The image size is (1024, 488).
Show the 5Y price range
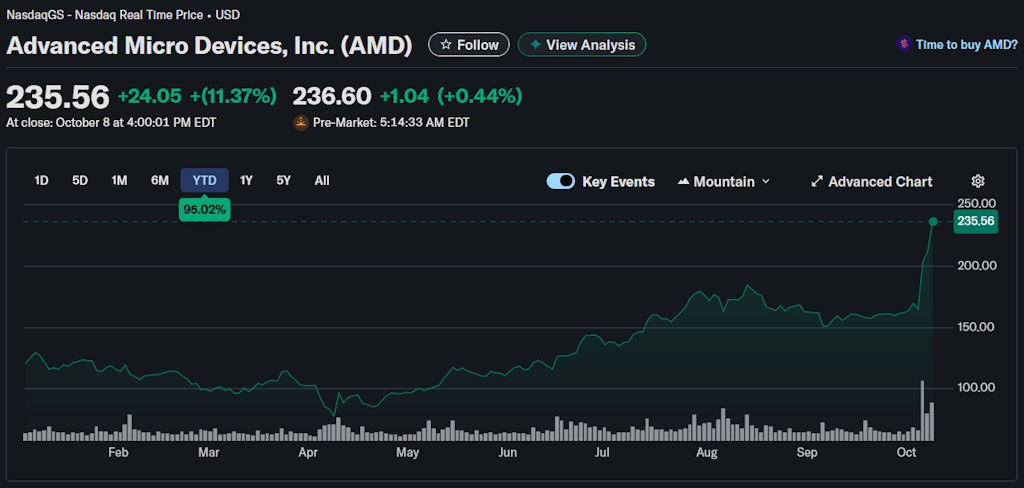point(284,180)
